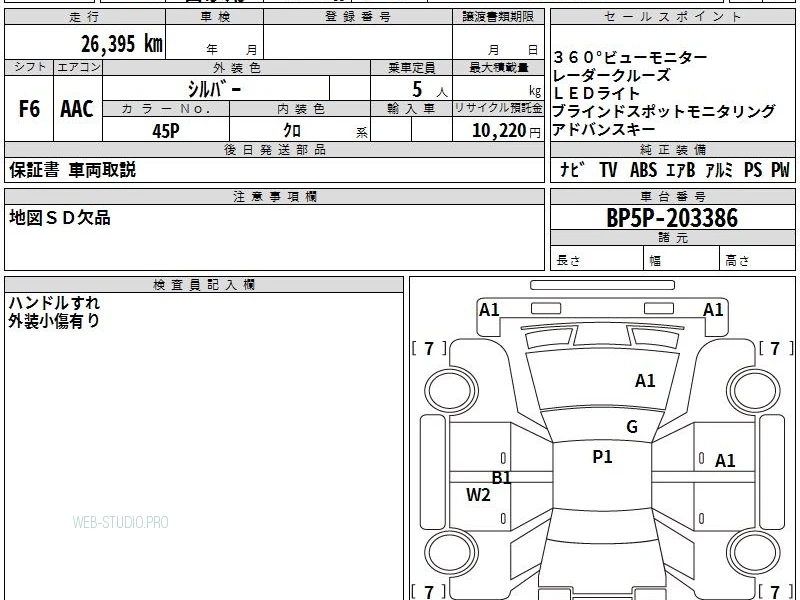Viewport: 800px width, 600px height.
Task: Click the 注意事項欄 section header
Action: (x=274, y=196)
